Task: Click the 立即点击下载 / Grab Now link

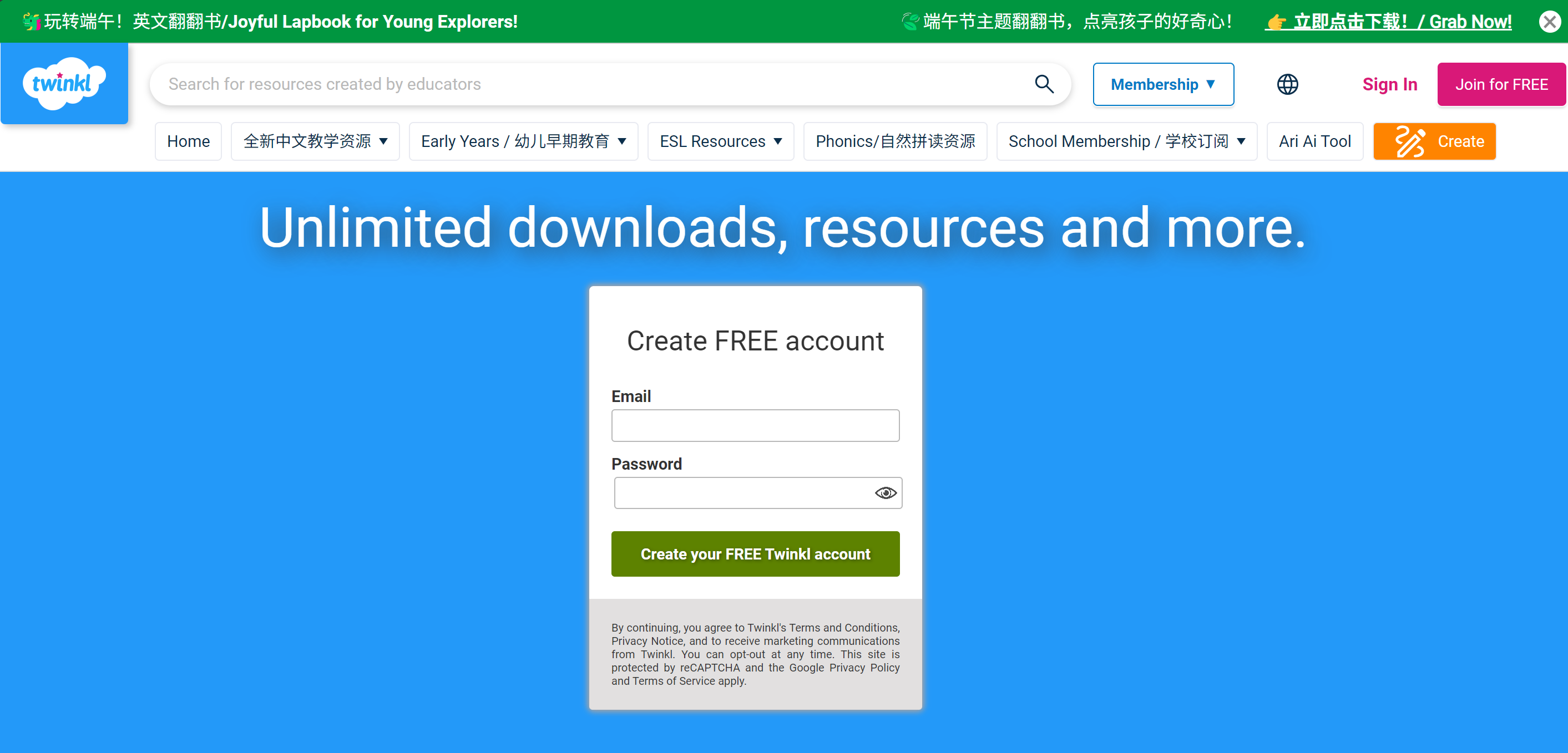Action: click(x=1388, y=22)
